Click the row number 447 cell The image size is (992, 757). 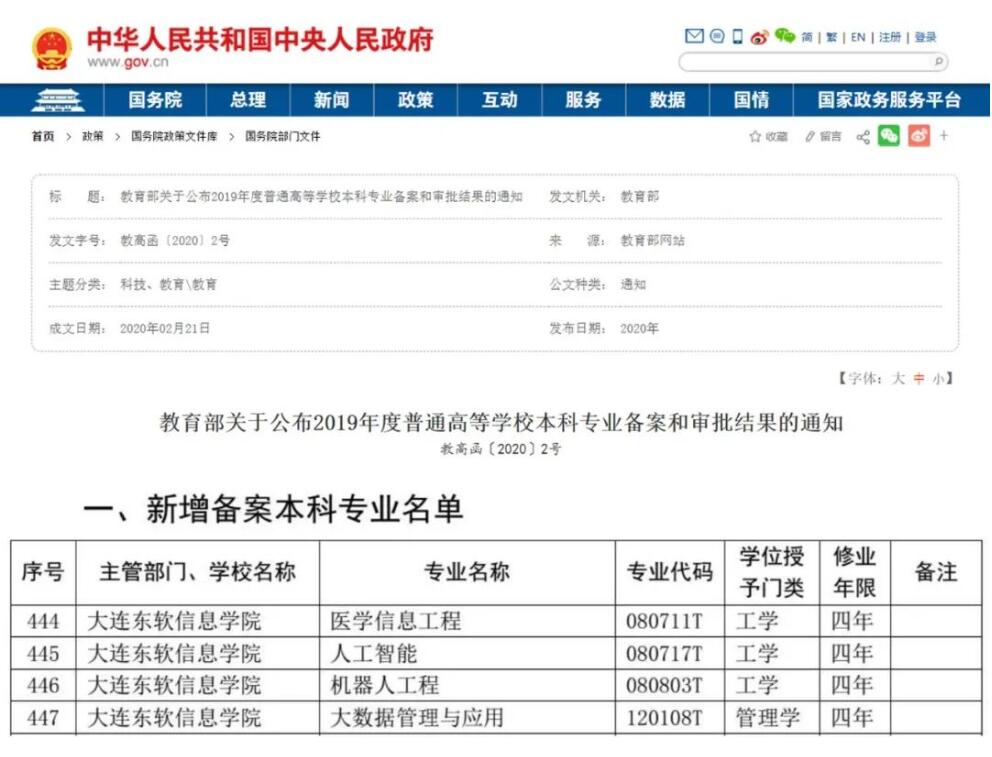click(x=43, y=718)
